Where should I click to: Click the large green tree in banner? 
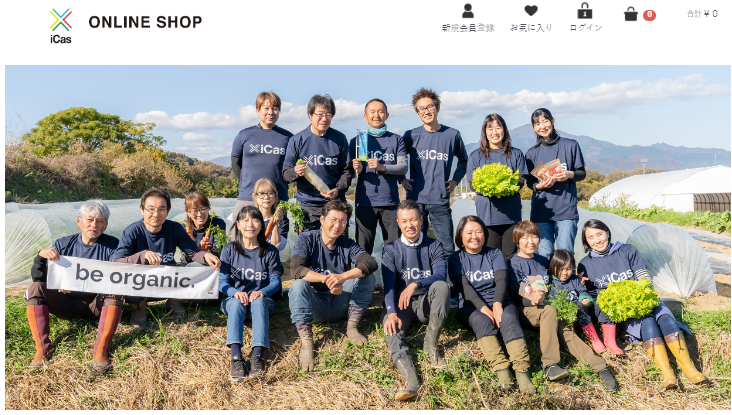[91, 131]
